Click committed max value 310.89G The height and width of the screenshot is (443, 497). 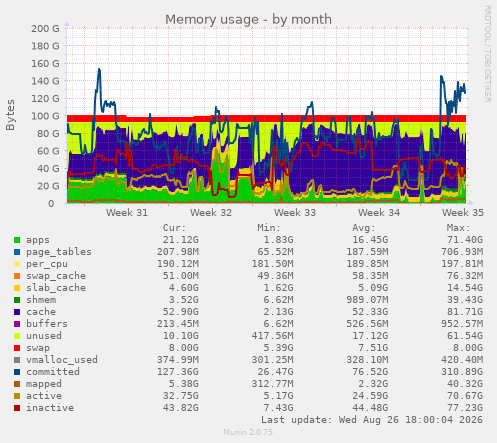pyautogui.click(x=462, y=372)
